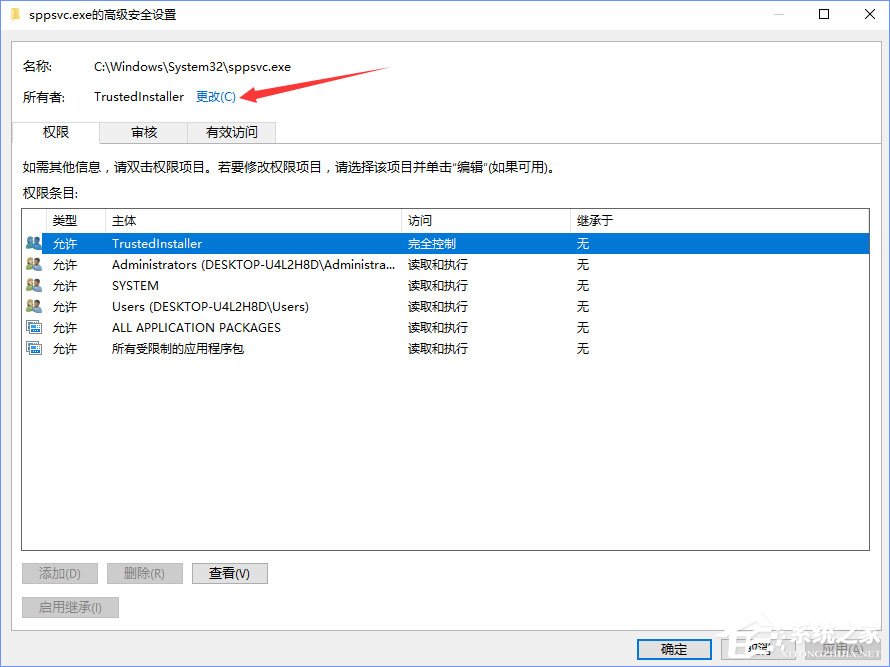The width and height of the screenshot is (890, 667).
Task: Select the 权限 tab
Action: (x=54, y=131)
